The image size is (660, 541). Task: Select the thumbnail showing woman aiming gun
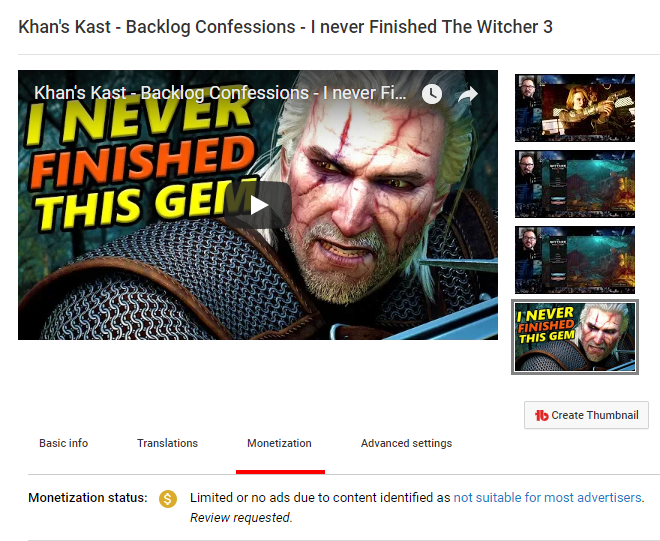click(575, 108)
